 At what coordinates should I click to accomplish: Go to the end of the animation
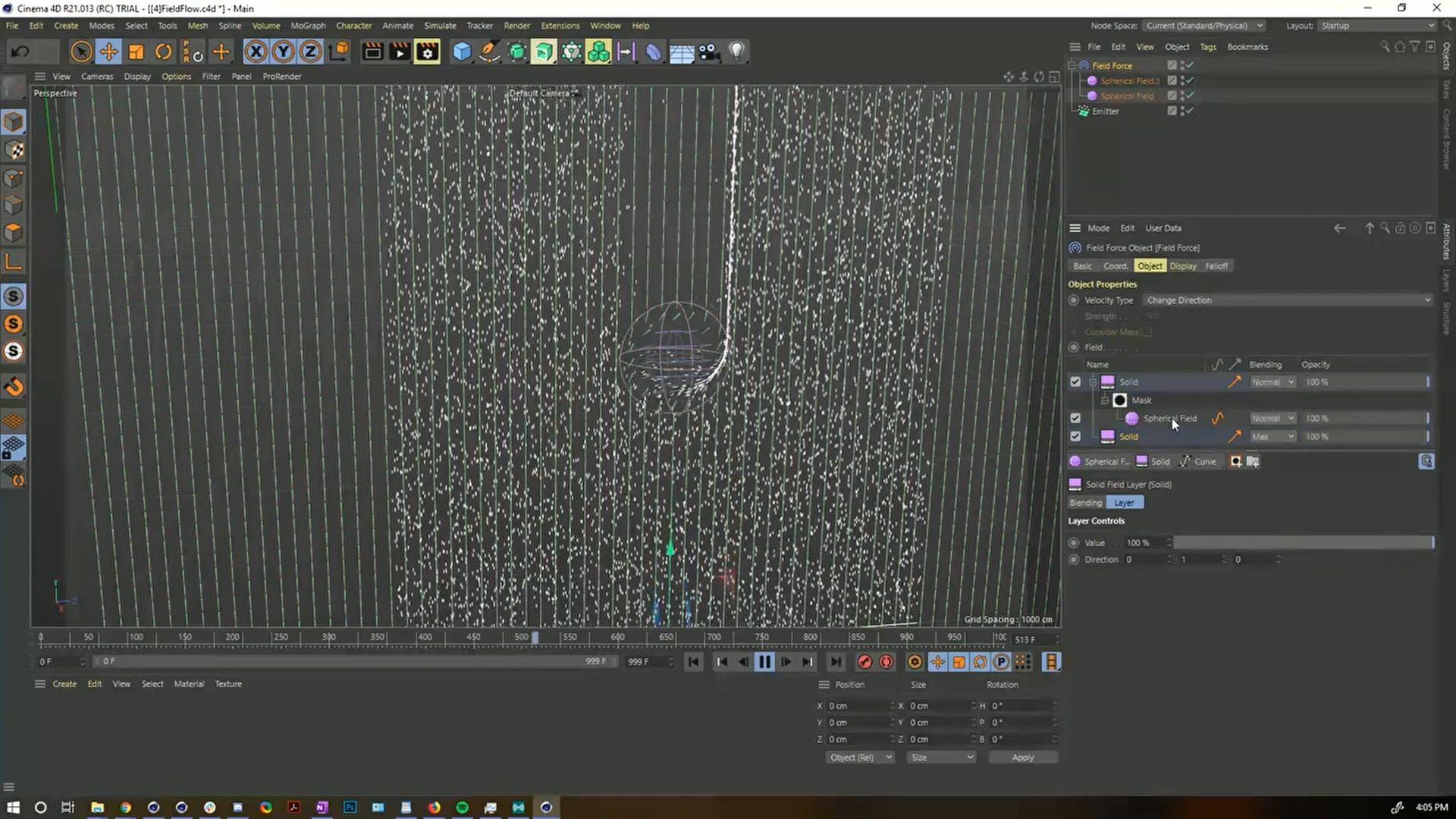click(x=836, y=662)
